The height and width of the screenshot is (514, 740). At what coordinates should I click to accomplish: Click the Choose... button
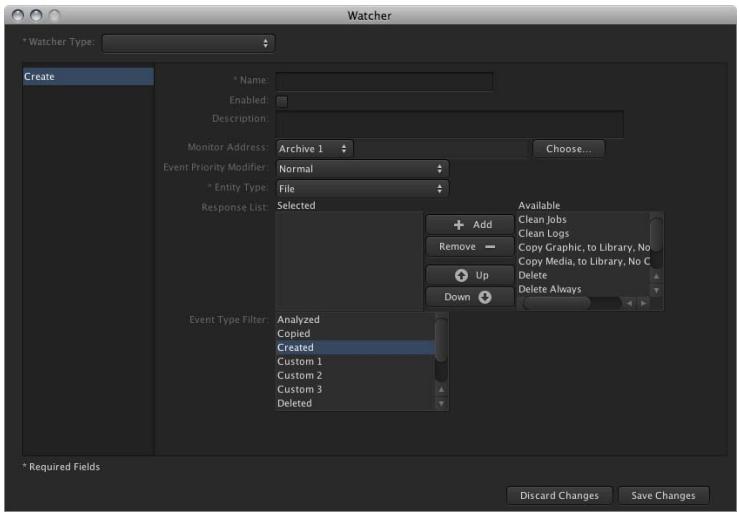tap(568, 149)
